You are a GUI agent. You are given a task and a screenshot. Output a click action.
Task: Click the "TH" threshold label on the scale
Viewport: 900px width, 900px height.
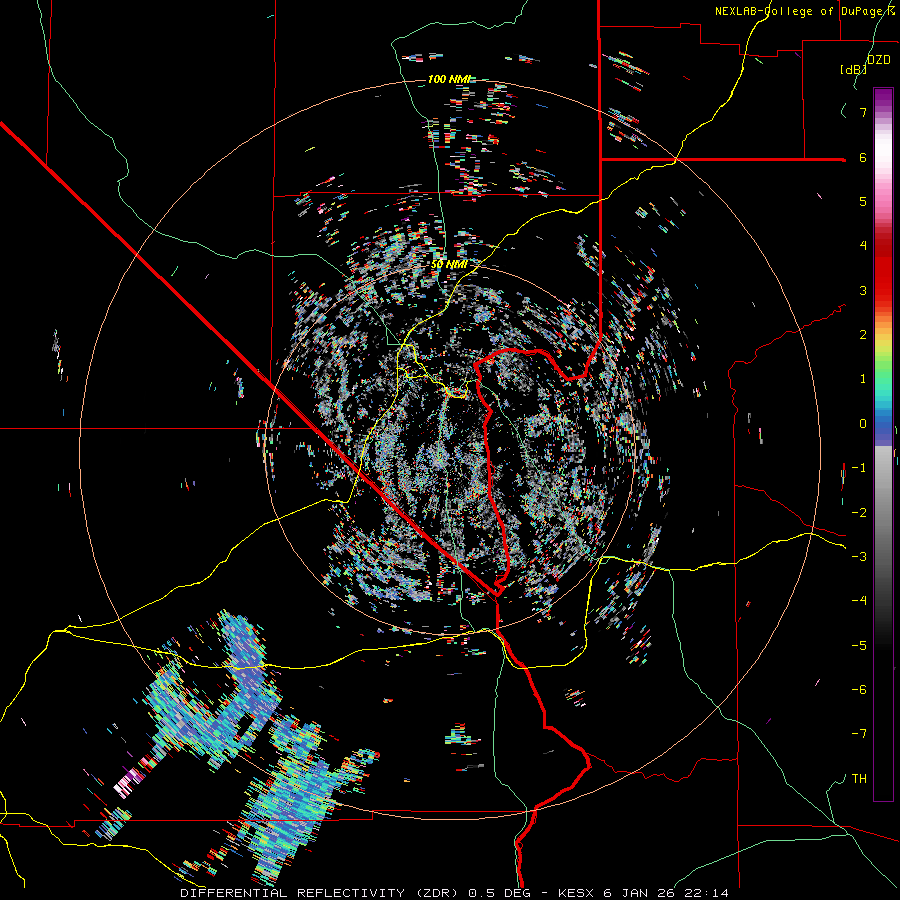(859, 779)
